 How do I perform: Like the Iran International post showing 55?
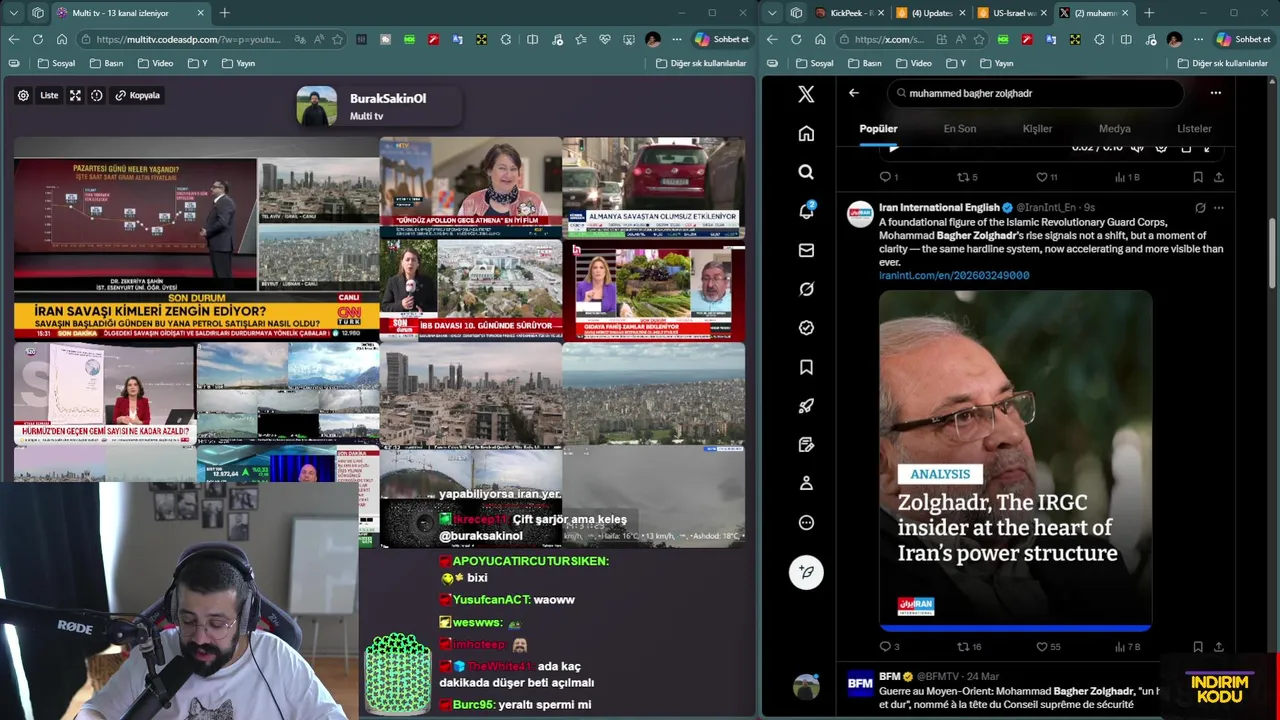tap(1048, 647)
